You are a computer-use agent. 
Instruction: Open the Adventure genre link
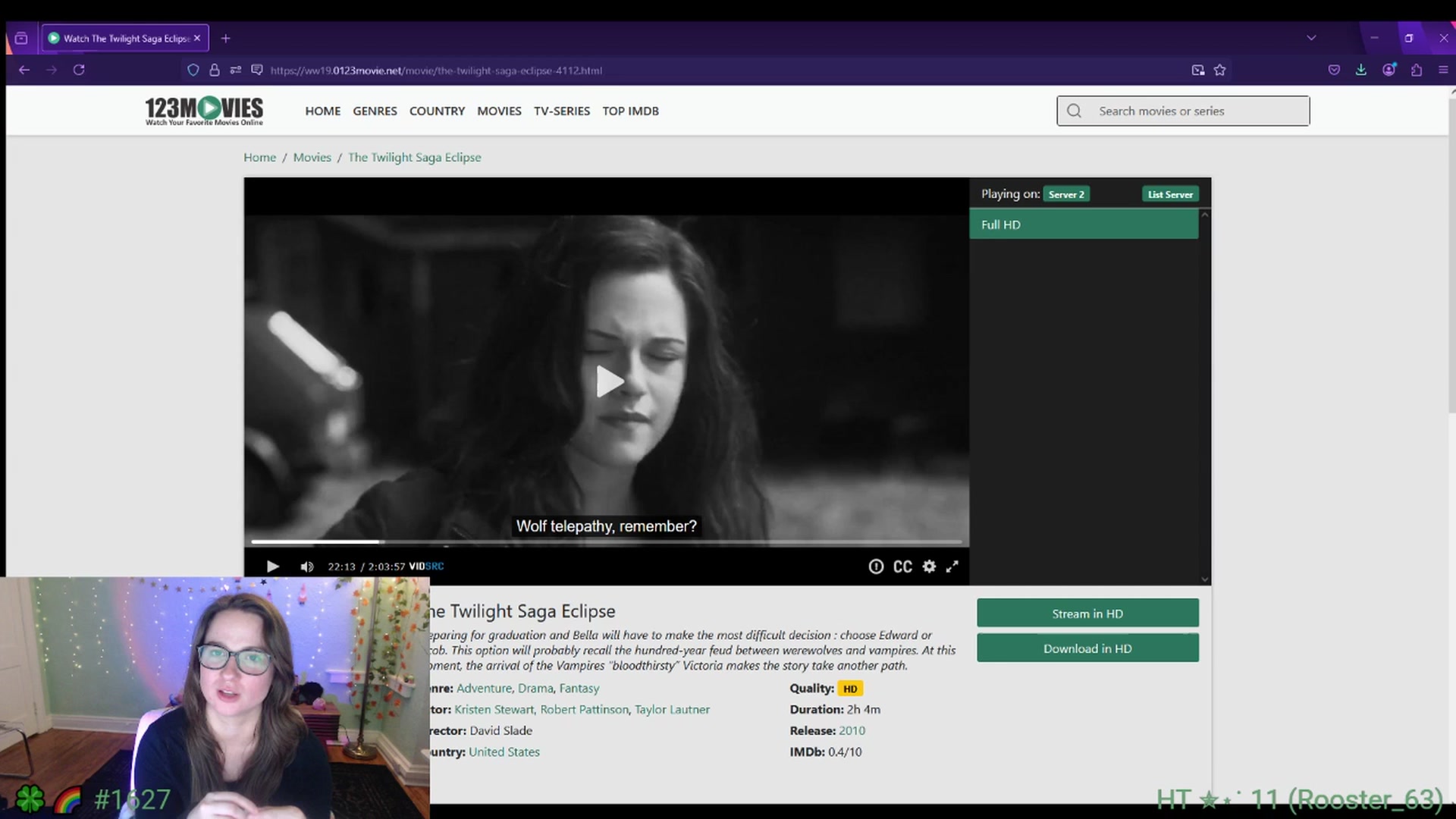pyautogui.click(x=484, y=688)
